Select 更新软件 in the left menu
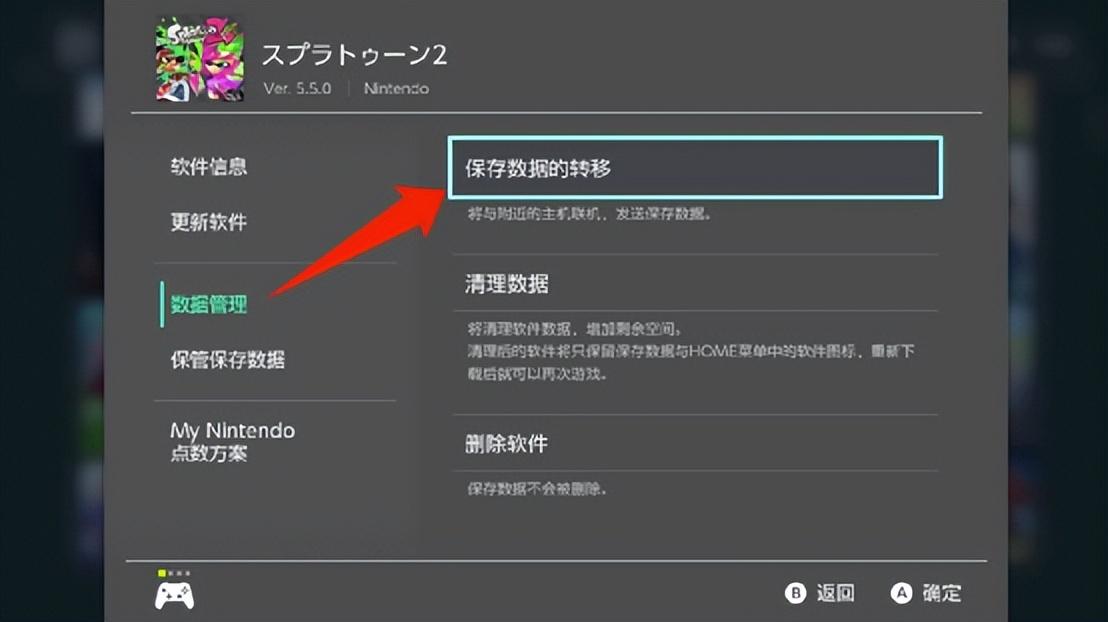 point(208,222)
